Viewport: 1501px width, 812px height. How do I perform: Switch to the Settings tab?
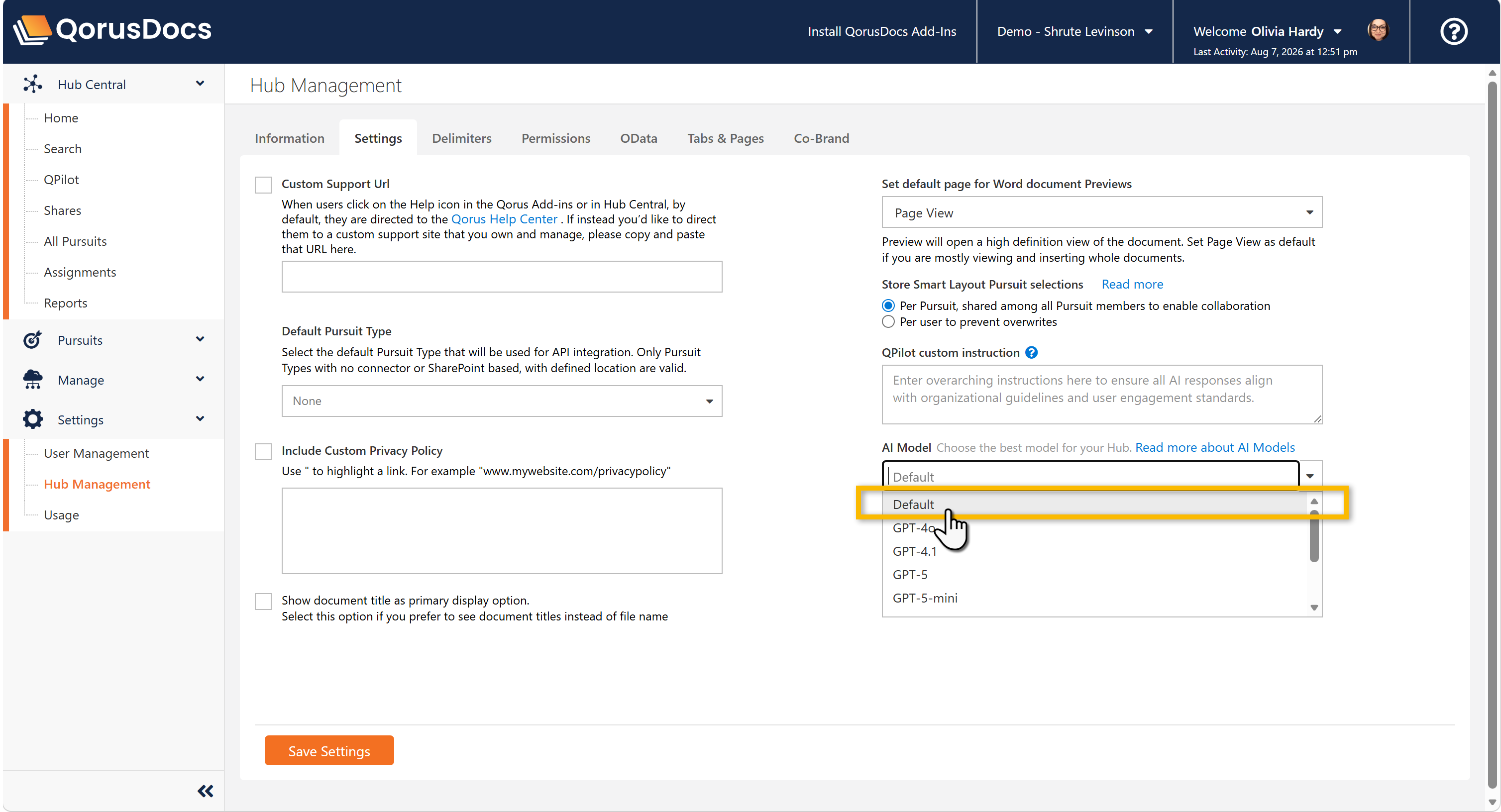pyautogui.click(x=378, y=138)
